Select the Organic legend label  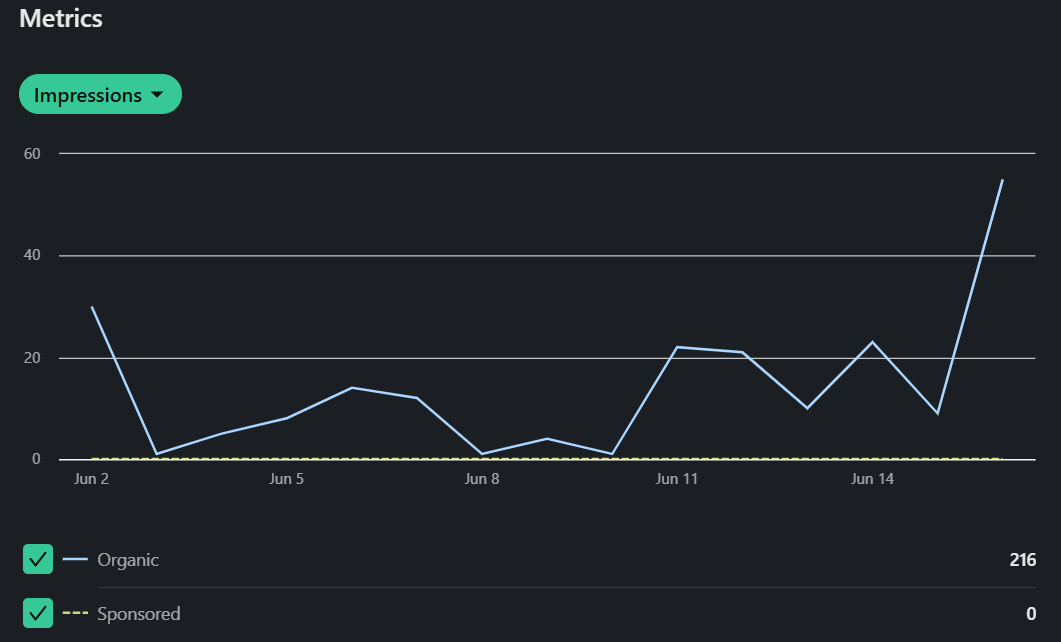(128, 560)
